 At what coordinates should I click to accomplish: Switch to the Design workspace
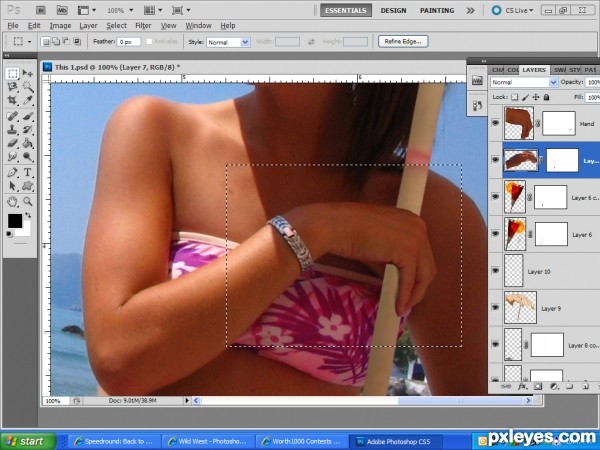point(393,10)
